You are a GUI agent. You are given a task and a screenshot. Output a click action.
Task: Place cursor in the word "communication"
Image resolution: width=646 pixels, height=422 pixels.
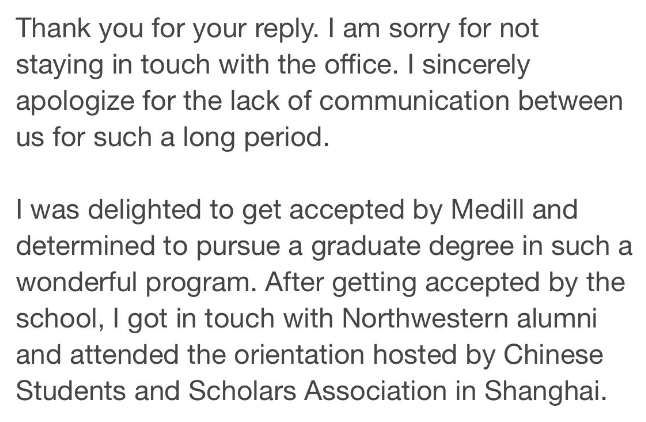tap(414, 101)
